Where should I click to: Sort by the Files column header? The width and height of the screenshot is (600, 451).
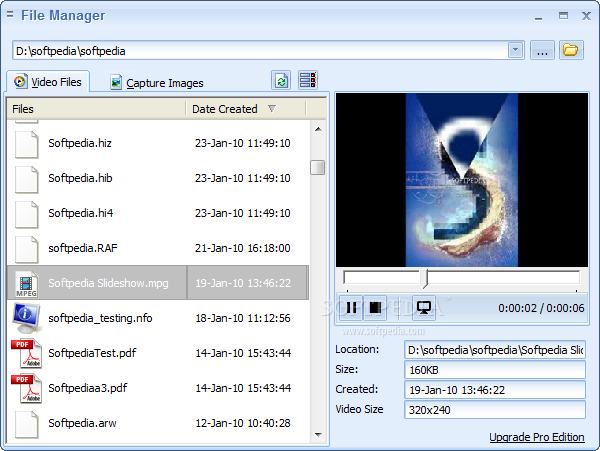click(x=96, y=109)
